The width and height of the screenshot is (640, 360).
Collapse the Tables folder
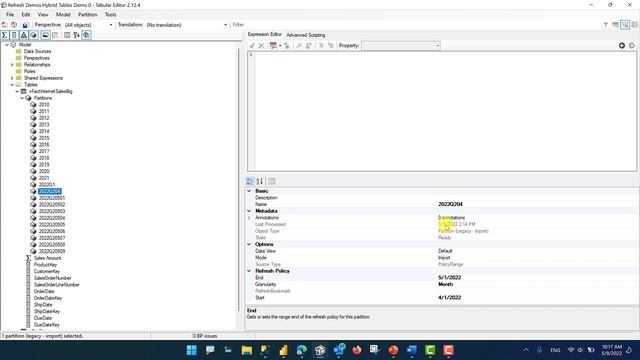pos(12,84)
